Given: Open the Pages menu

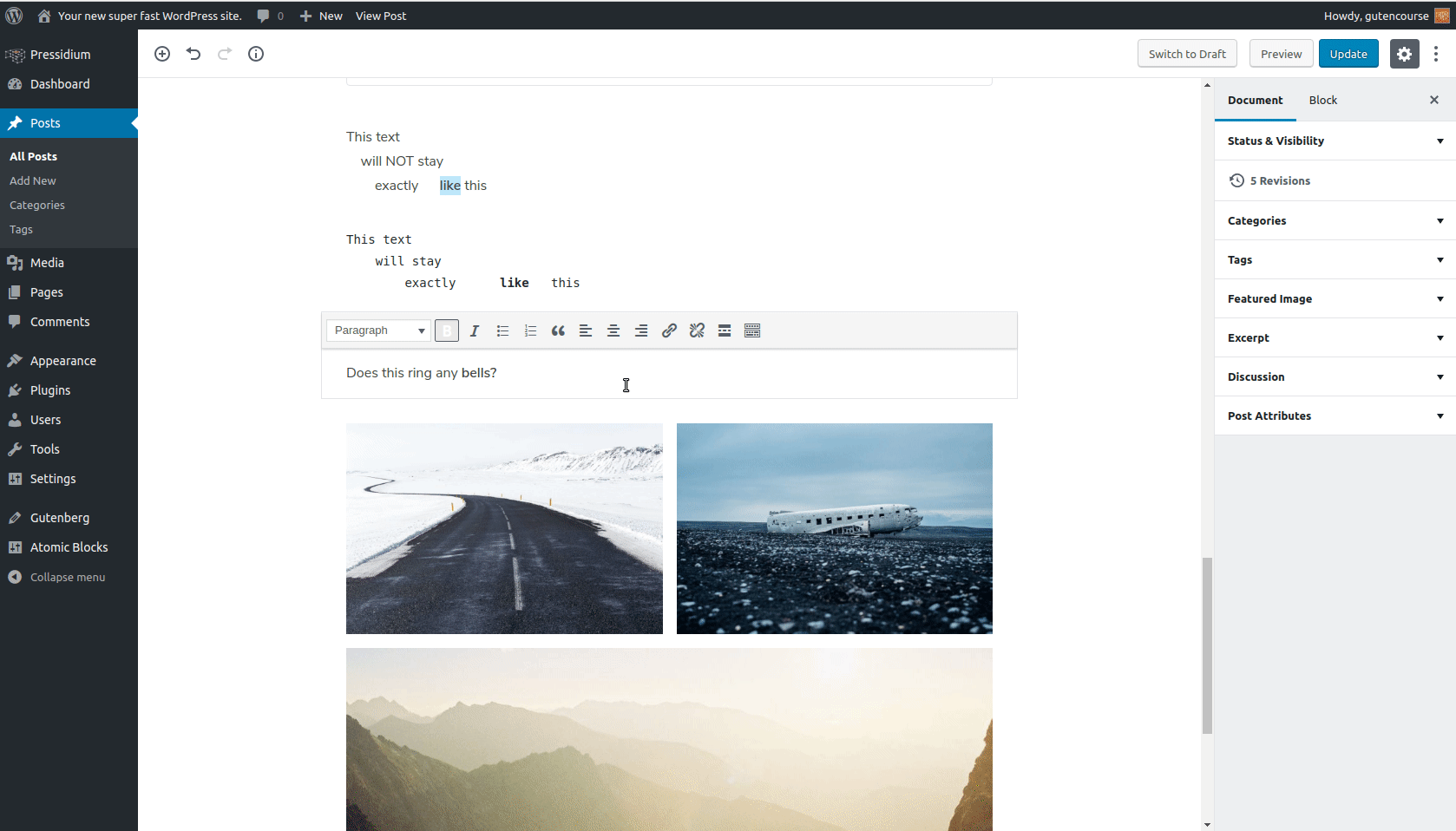Looking at the screenshot, I should coord(69,292).
